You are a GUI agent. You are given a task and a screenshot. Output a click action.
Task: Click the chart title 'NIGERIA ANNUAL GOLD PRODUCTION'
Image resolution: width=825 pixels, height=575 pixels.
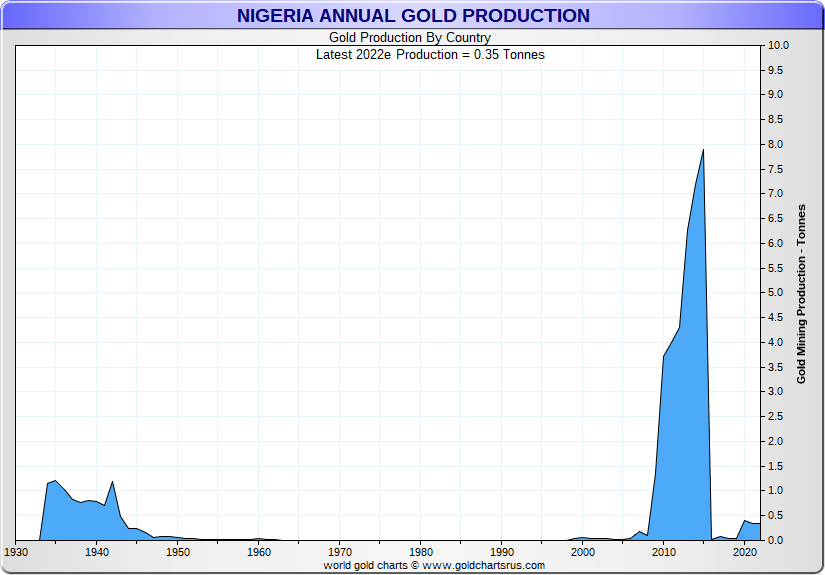(413, 16)
